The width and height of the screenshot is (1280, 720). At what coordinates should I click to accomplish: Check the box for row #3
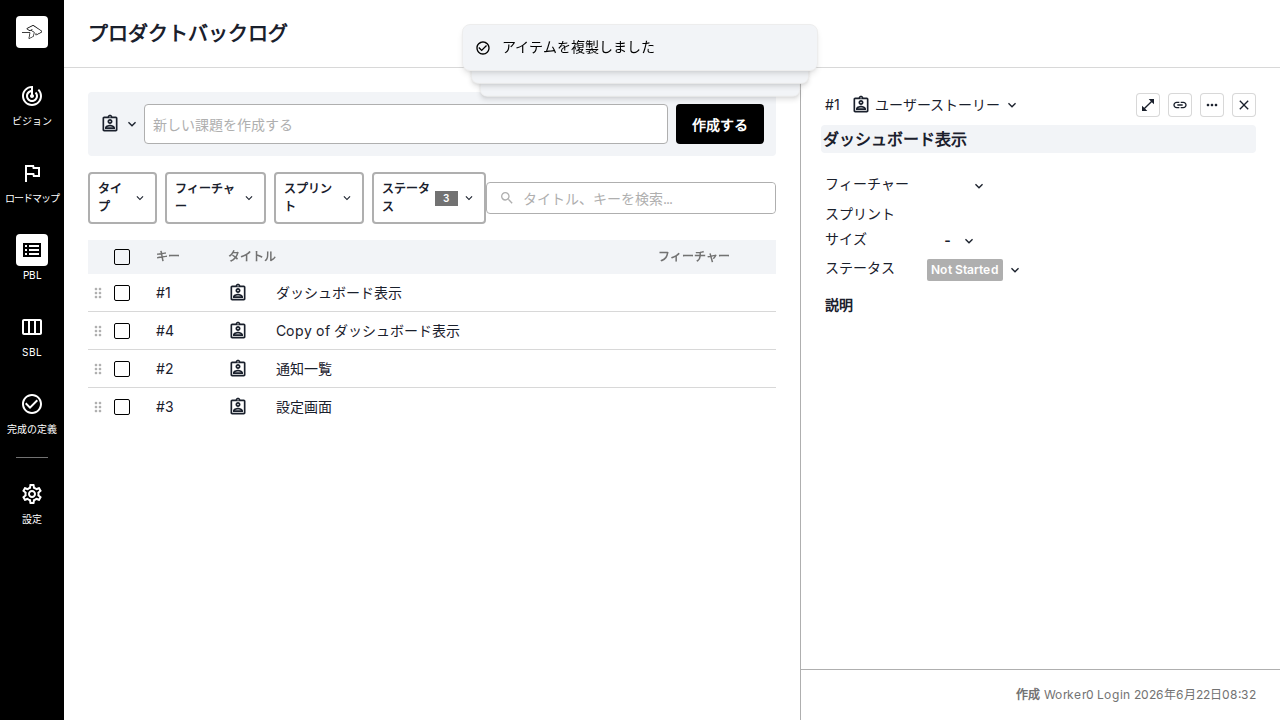coord(122,407)
